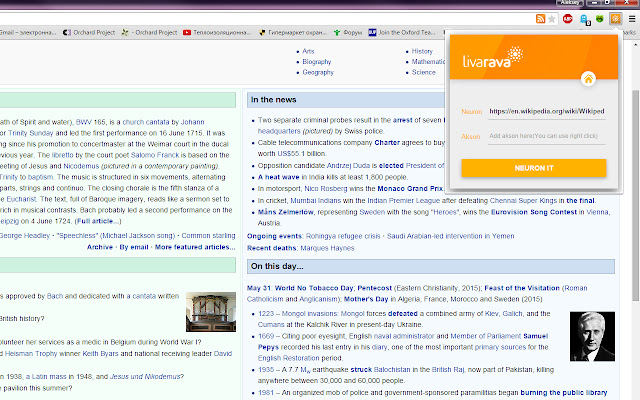Viewport: 640px width, 400px height.
Task: Click the Neuron URL input field
Action: (546, 110)
